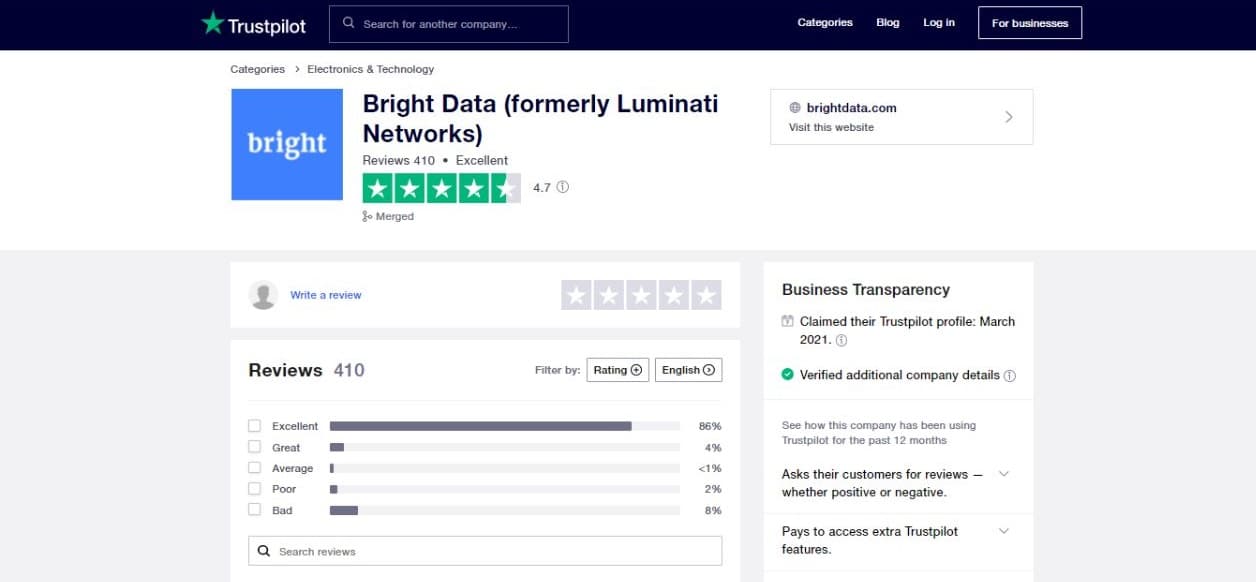This screenshot has height=582, width=1256.
Task: Click the user avatar next to Write a review
Action: coord(264,295)
